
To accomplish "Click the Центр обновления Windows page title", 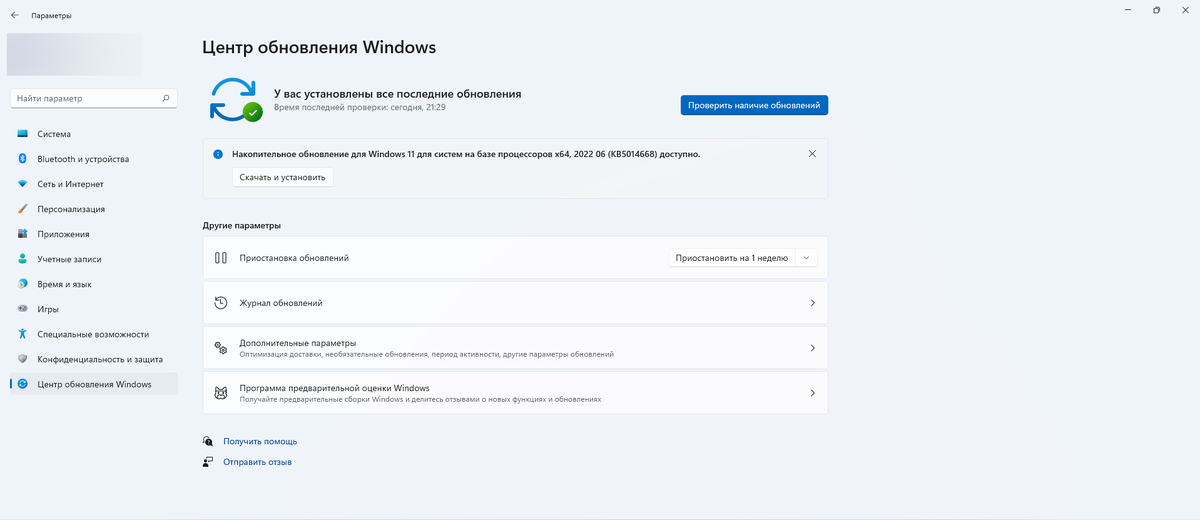I will tap(319, 47).
